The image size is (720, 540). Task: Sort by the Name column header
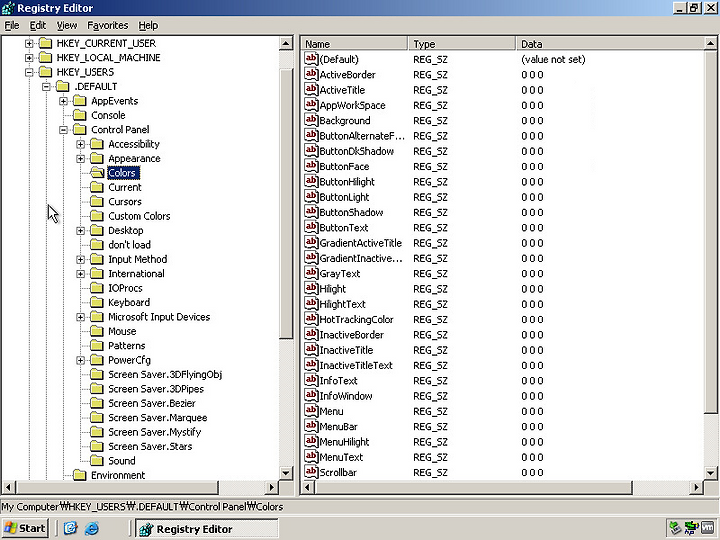click(x=354, y=44)
